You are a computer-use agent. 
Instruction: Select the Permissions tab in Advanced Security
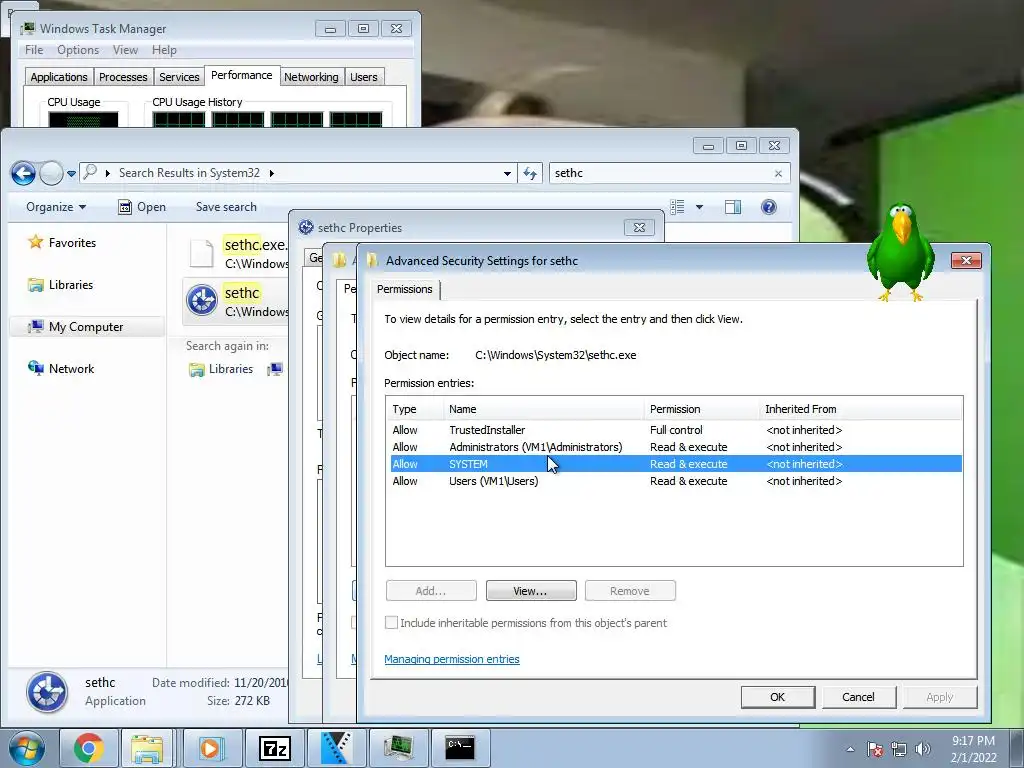(404, 289)
